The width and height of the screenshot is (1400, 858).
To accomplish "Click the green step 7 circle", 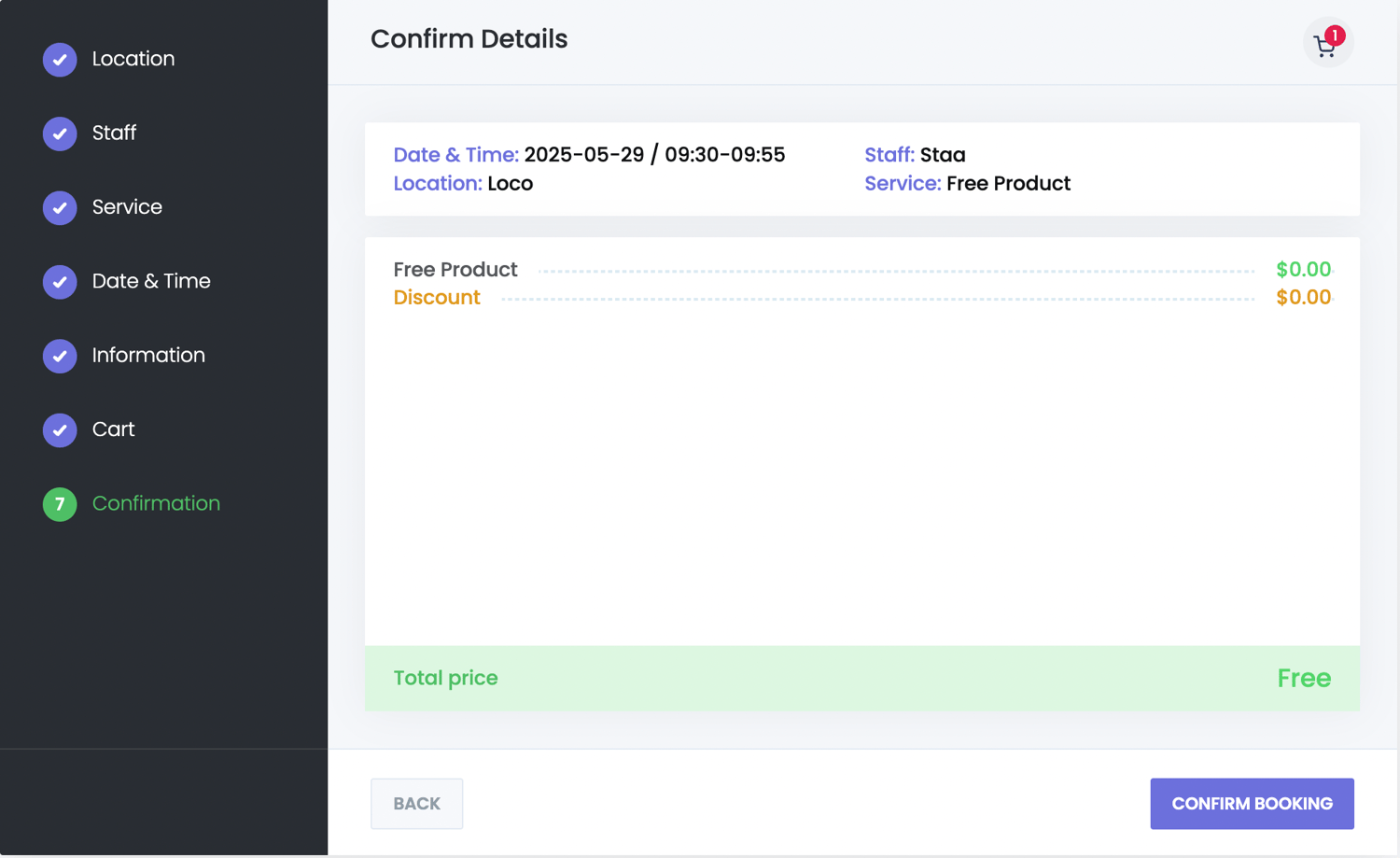I will point(60,504).
